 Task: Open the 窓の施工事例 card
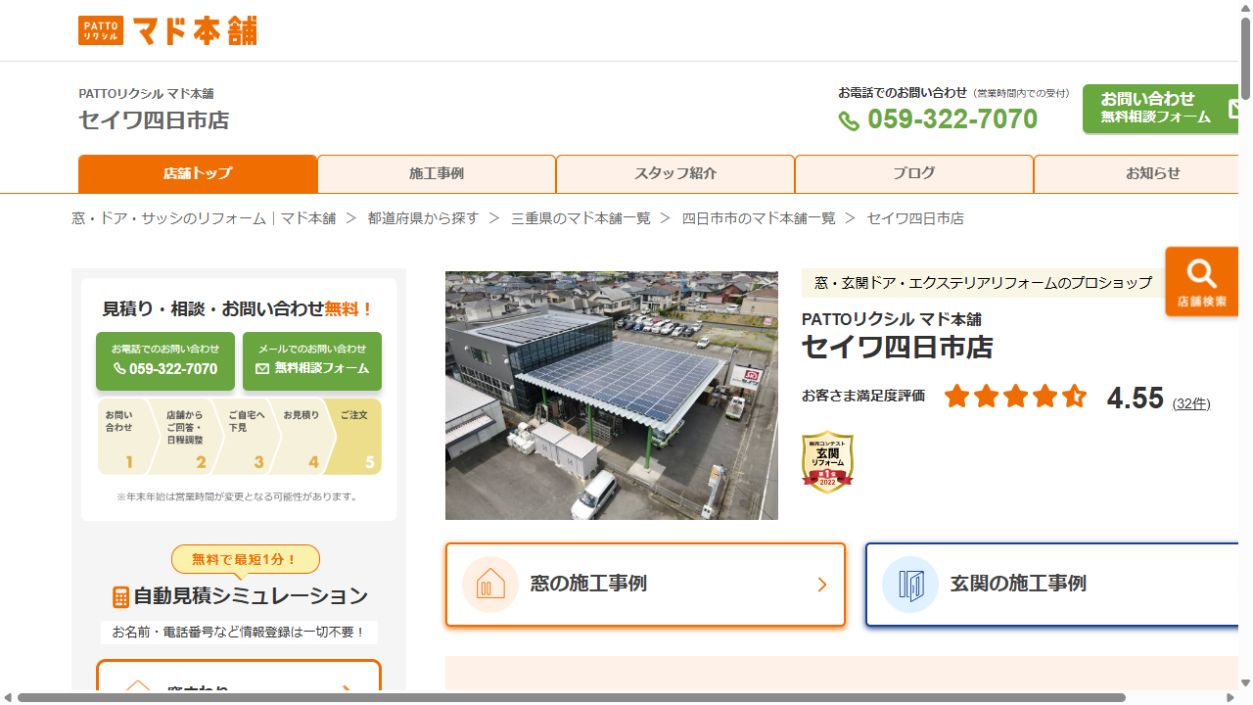pyautogui.click(x=646, y=585)
